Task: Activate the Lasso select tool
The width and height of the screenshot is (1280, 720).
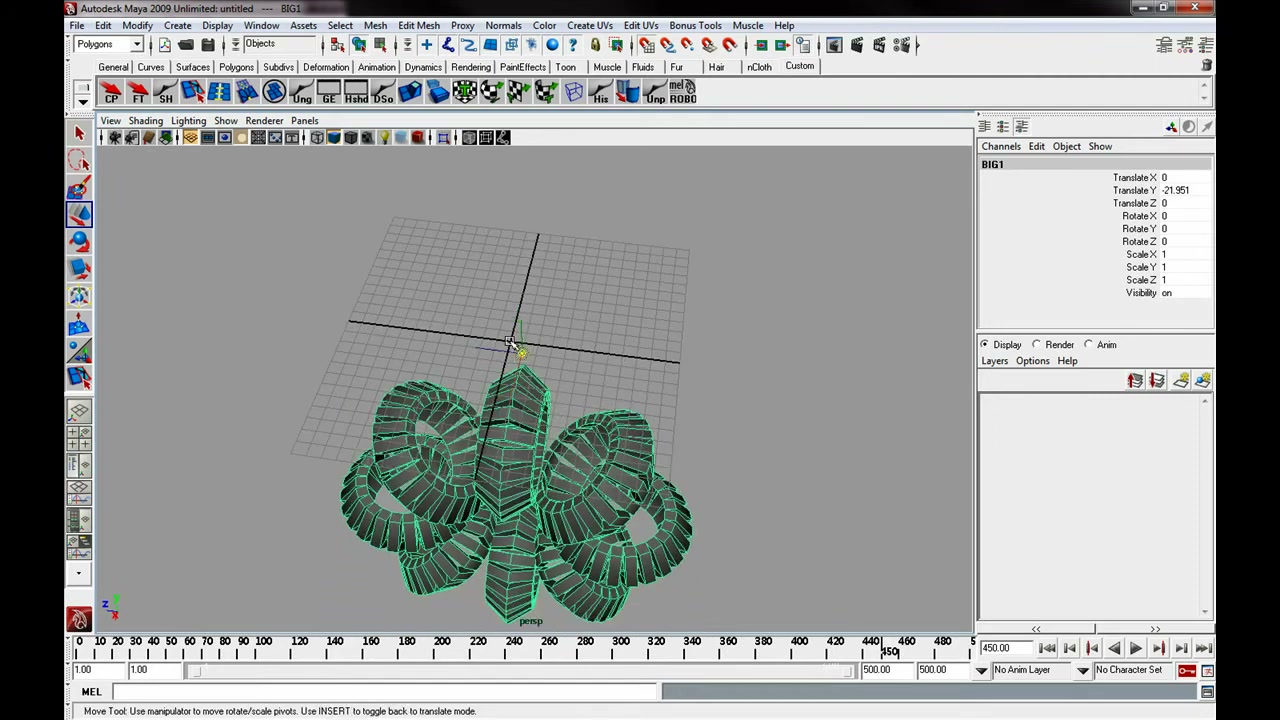Action: pyautogui.click(x=79, y=161)
